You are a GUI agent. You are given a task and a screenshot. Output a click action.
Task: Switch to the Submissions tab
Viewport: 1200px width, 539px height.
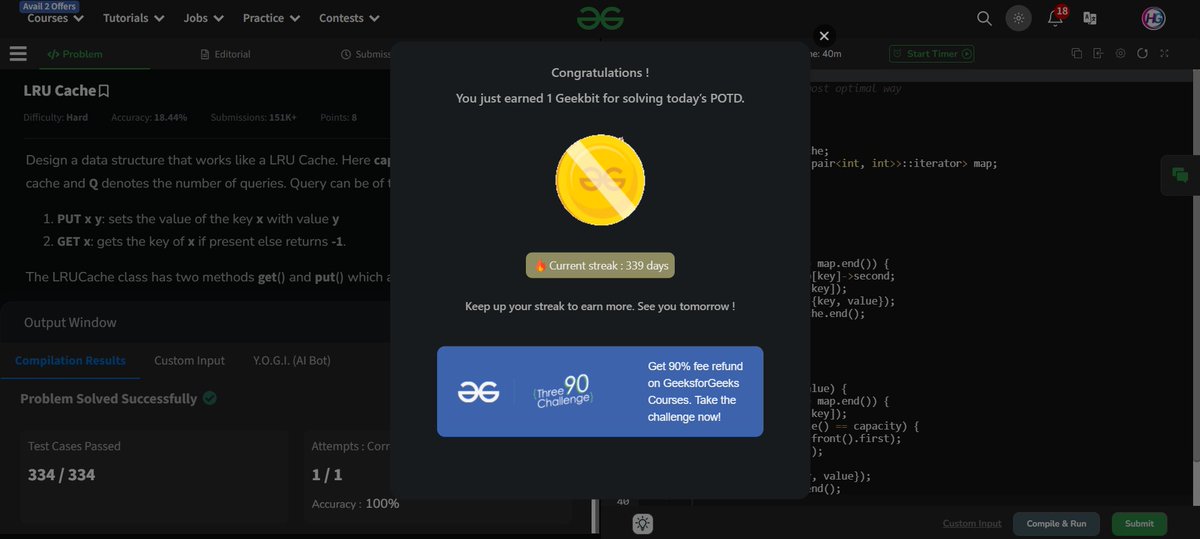(x=365, y=54)
